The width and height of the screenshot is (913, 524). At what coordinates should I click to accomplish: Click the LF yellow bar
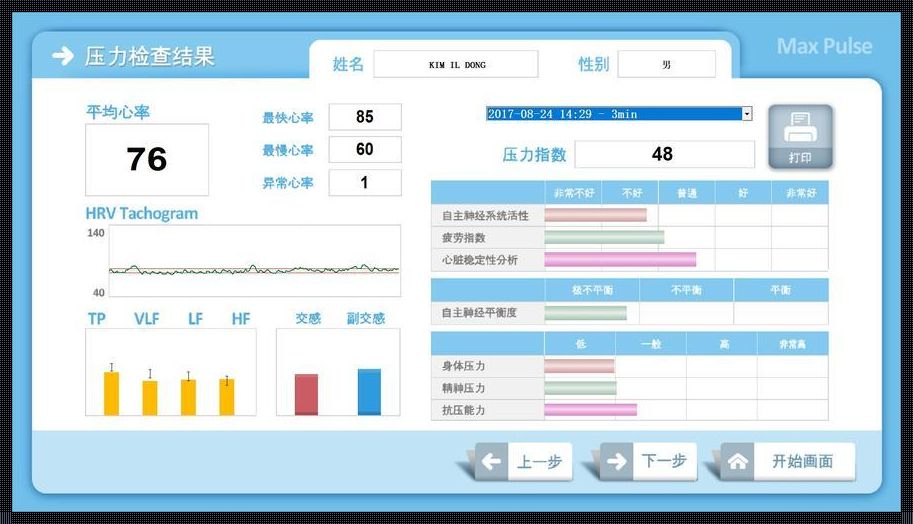click(188, 397)
